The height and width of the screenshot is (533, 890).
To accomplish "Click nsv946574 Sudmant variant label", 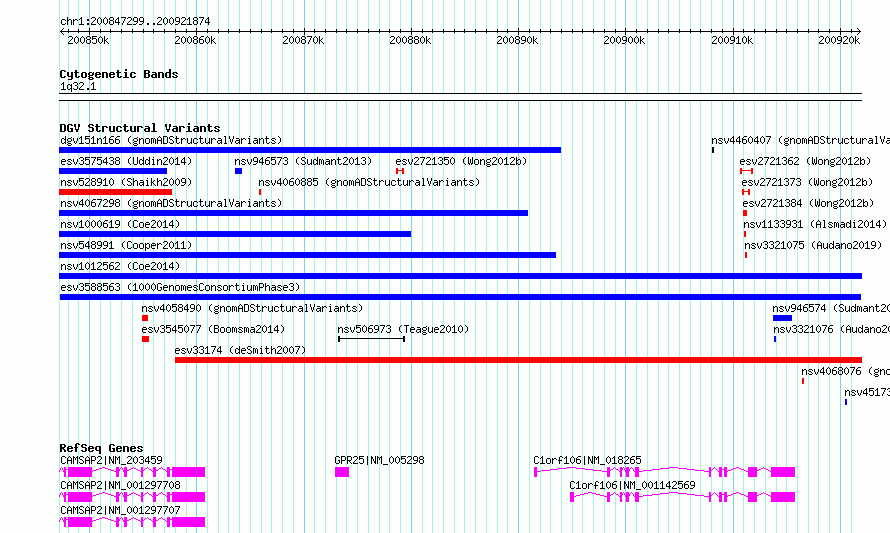I will tap(831, 308).
